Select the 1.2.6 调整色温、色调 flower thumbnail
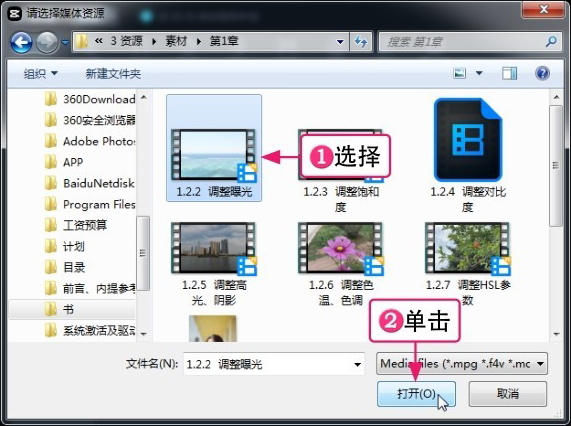This screenshot has width=571, height=426. tap(341, 248)
